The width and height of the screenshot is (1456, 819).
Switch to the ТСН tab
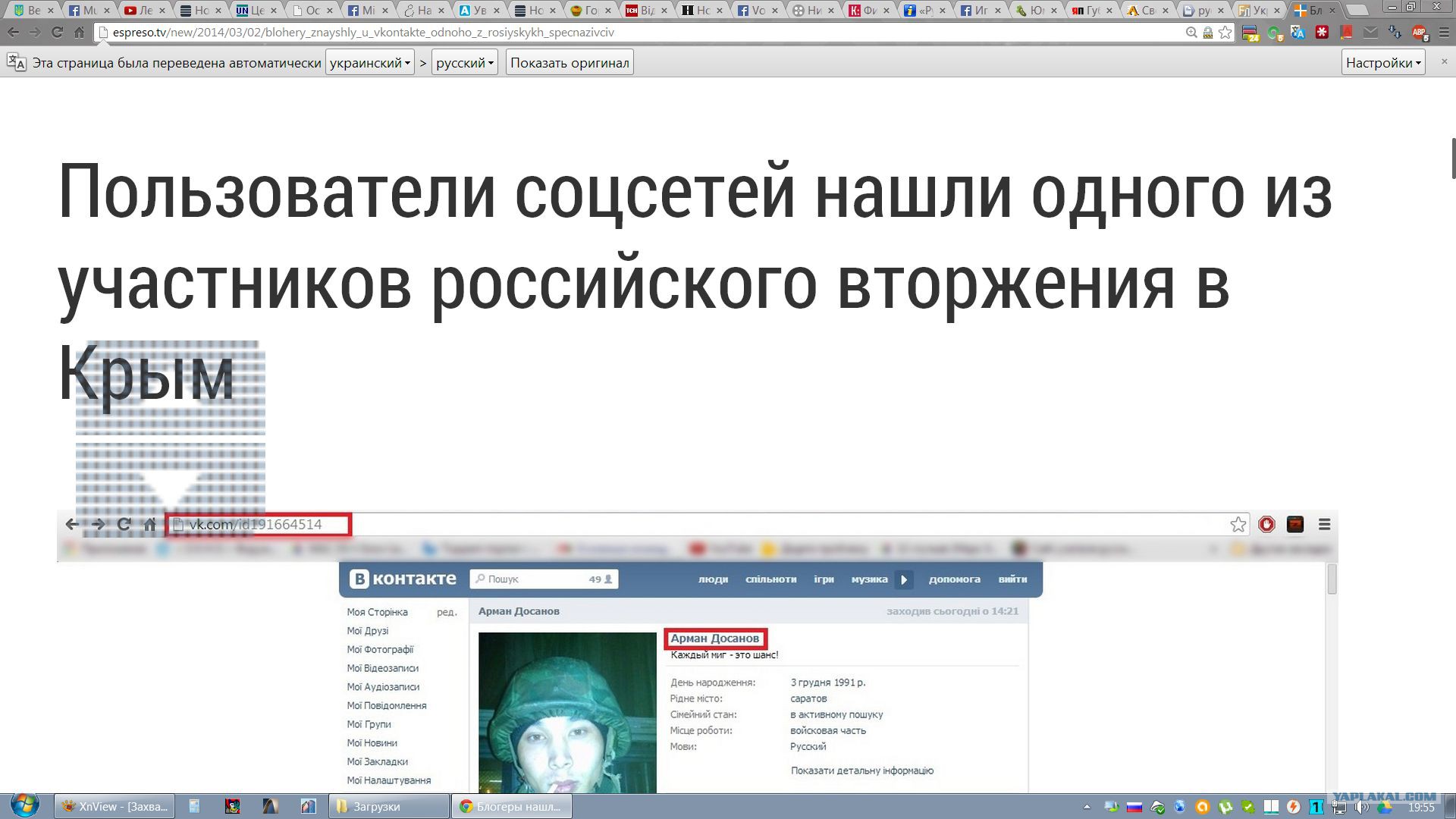pos(647,10)
